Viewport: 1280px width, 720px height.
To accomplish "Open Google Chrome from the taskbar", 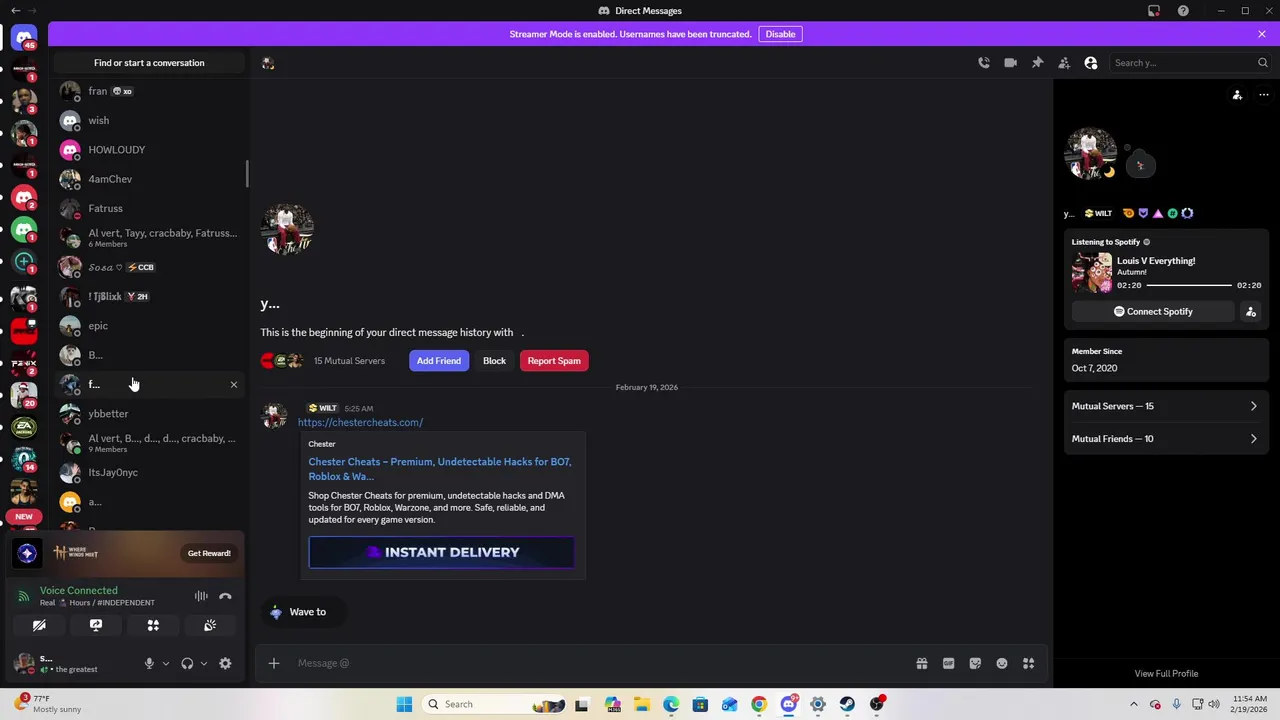I will 759,704.
